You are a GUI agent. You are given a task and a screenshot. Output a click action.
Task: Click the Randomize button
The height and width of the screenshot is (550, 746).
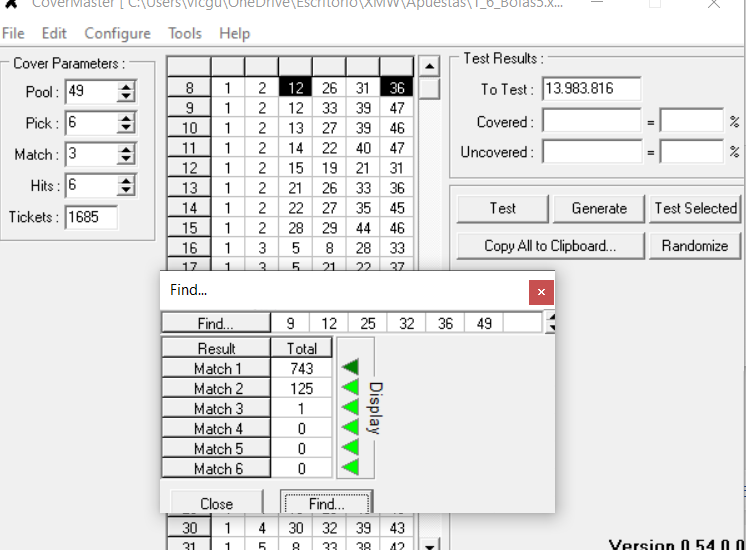pyautogui.click(x=695, y=246)
